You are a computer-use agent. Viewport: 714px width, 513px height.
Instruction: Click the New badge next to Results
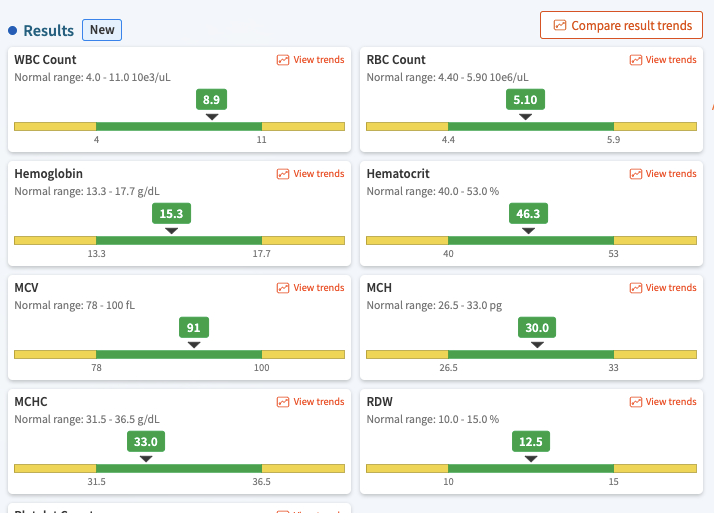(102, 30)
